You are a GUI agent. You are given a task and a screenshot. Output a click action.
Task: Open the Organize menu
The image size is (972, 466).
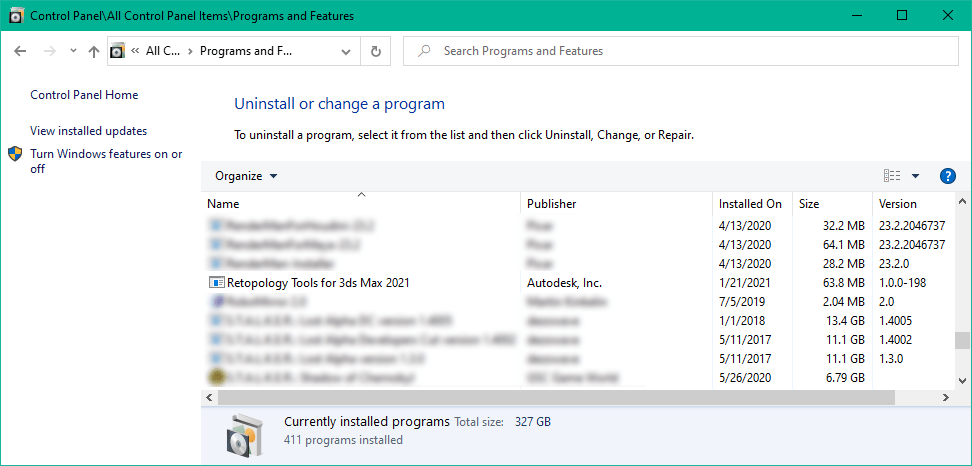pyautogui.click(x=246, y=176)
